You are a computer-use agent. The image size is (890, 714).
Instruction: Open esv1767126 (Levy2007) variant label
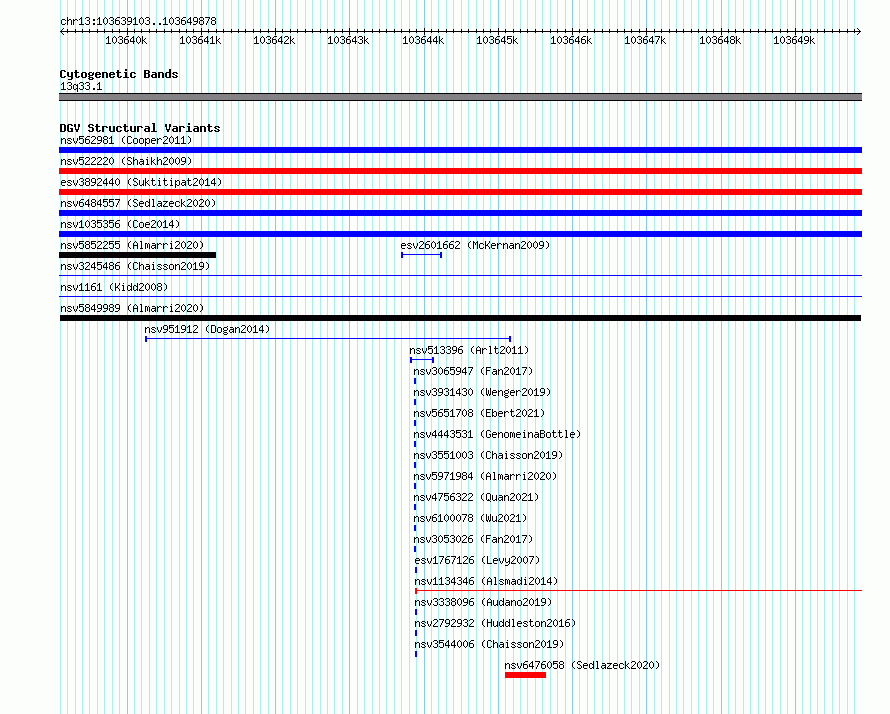coord(477,560)
